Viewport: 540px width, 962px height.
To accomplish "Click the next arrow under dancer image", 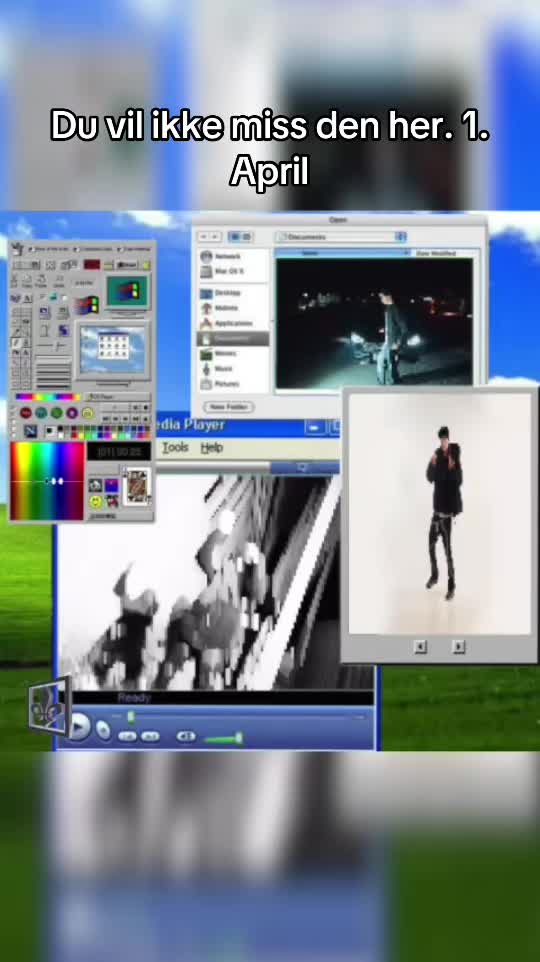I will (x=458, y=646).
